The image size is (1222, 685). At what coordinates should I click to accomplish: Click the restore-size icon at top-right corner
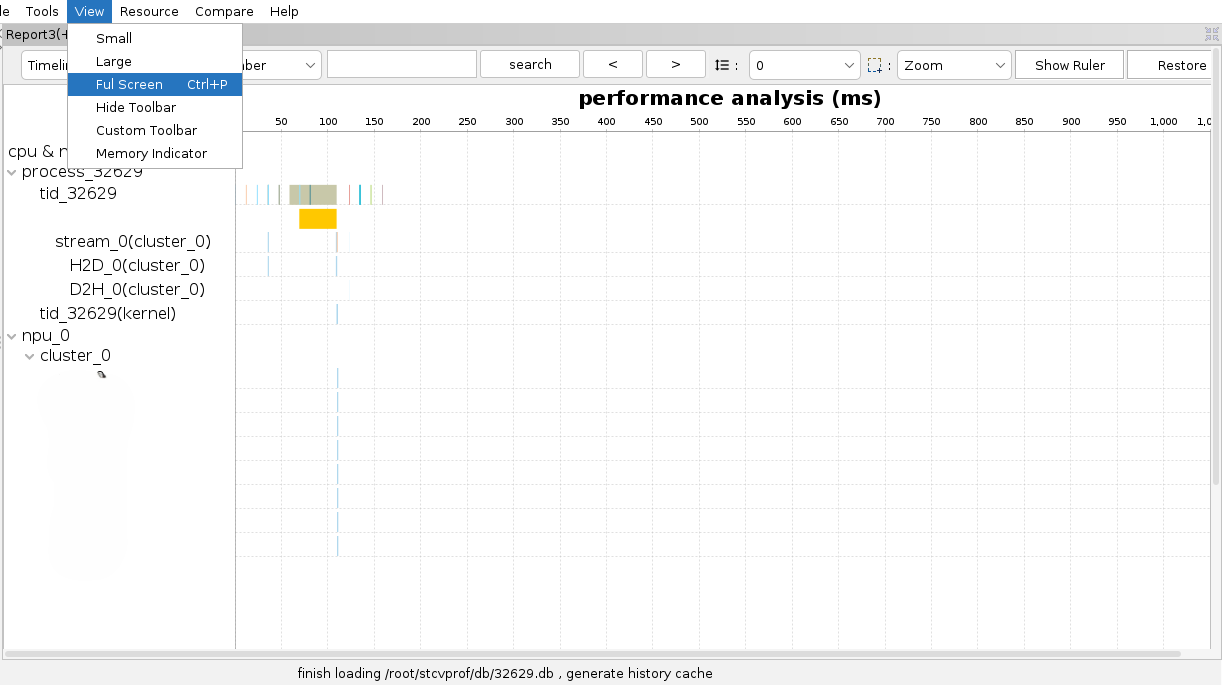click(1212, 34)
